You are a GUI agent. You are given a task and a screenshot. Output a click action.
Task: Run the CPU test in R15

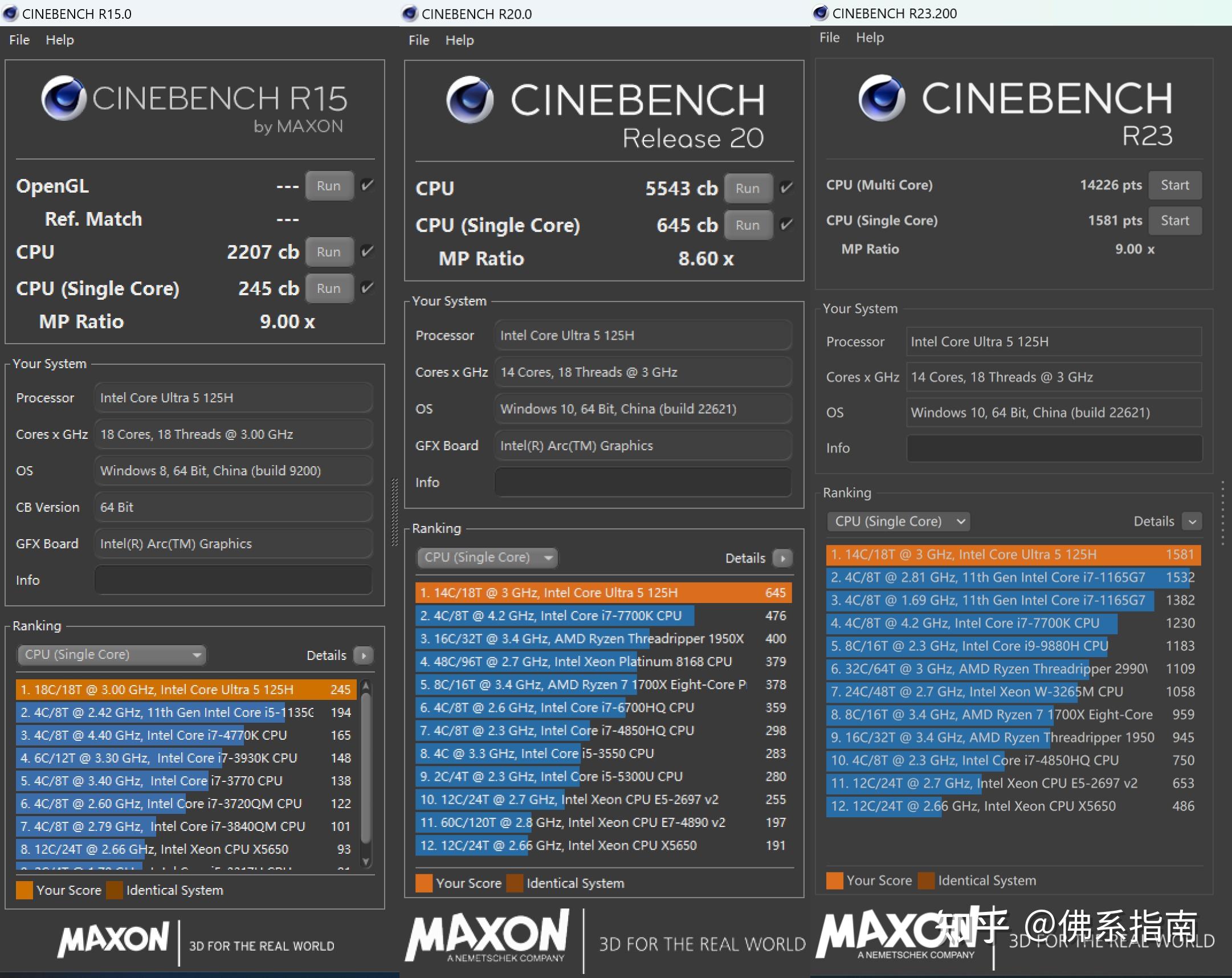click(329, 252)
